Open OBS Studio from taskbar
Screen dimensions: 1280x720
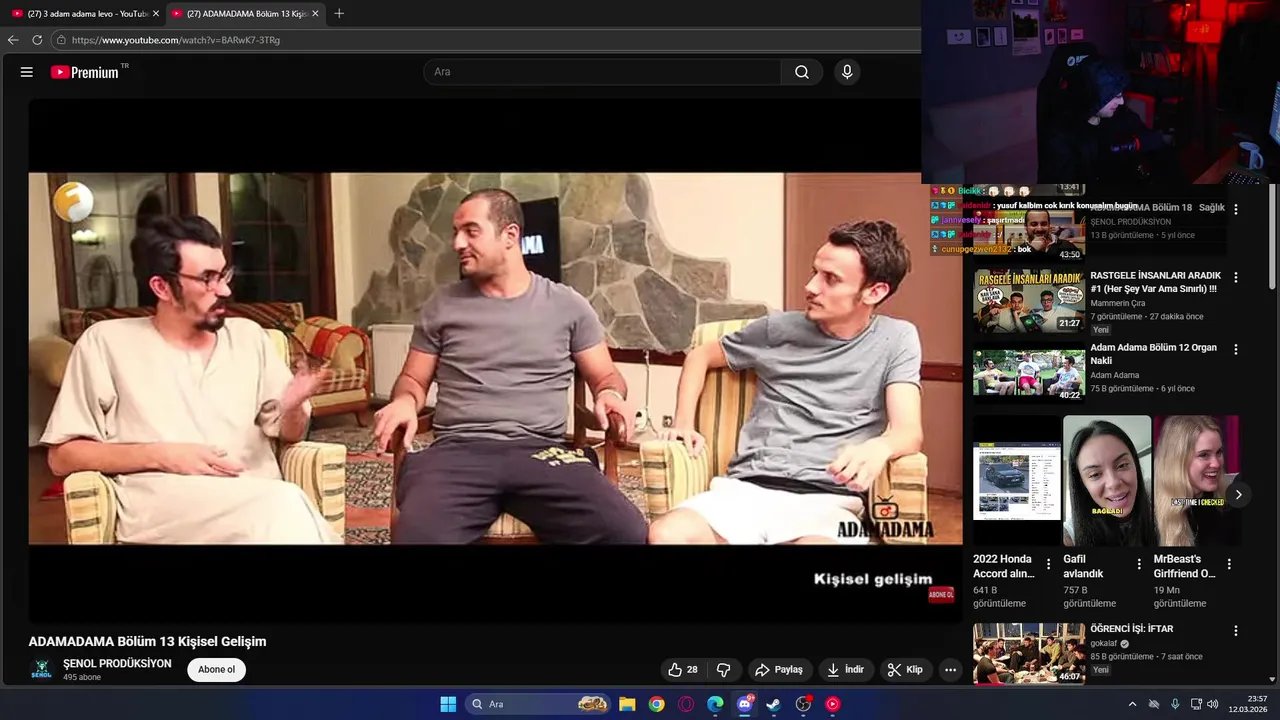tap(803, 704)
